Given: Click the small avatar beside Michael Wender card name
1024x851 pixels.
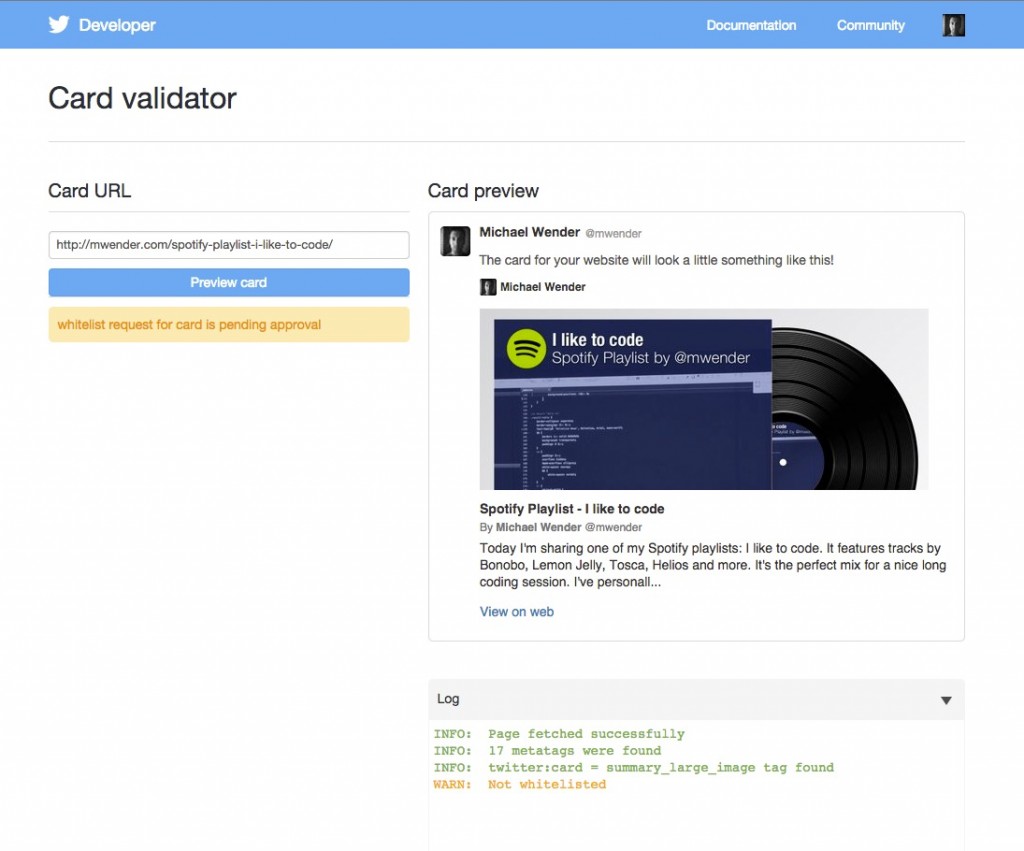Looking at the screenshot, I should (x=488, y=287).
